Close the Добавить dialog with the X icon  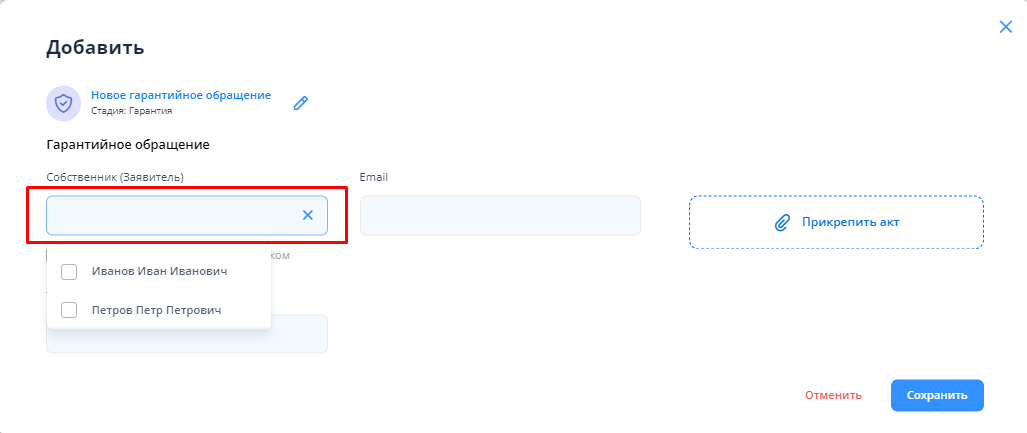(x=1006, y=27)
